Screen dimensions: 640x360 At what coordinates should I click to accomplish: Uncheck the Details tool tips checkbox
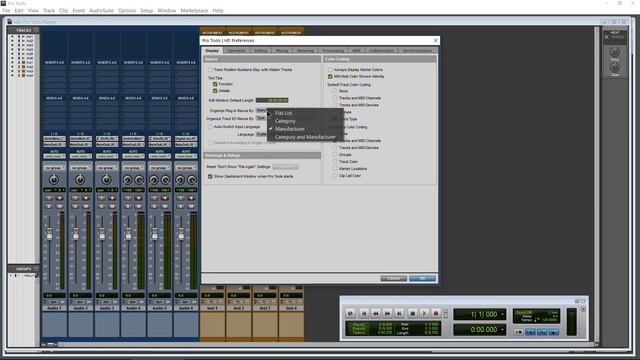(215, 91)
